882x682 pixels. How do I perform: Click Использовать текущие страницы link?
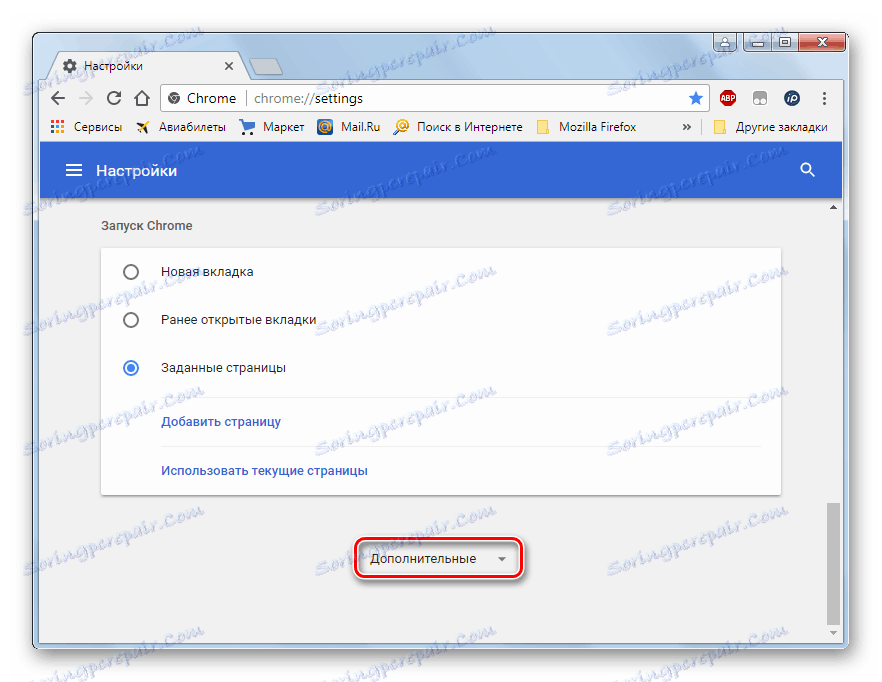tap(264, 470)
